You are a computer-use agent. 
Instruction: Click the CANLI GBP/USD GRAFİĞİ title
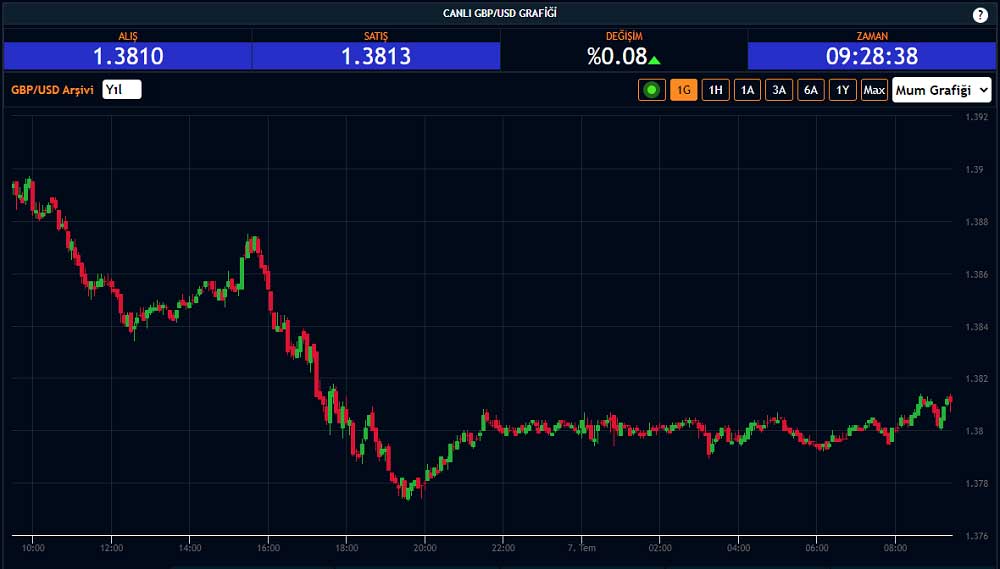[x=499, y=13]
